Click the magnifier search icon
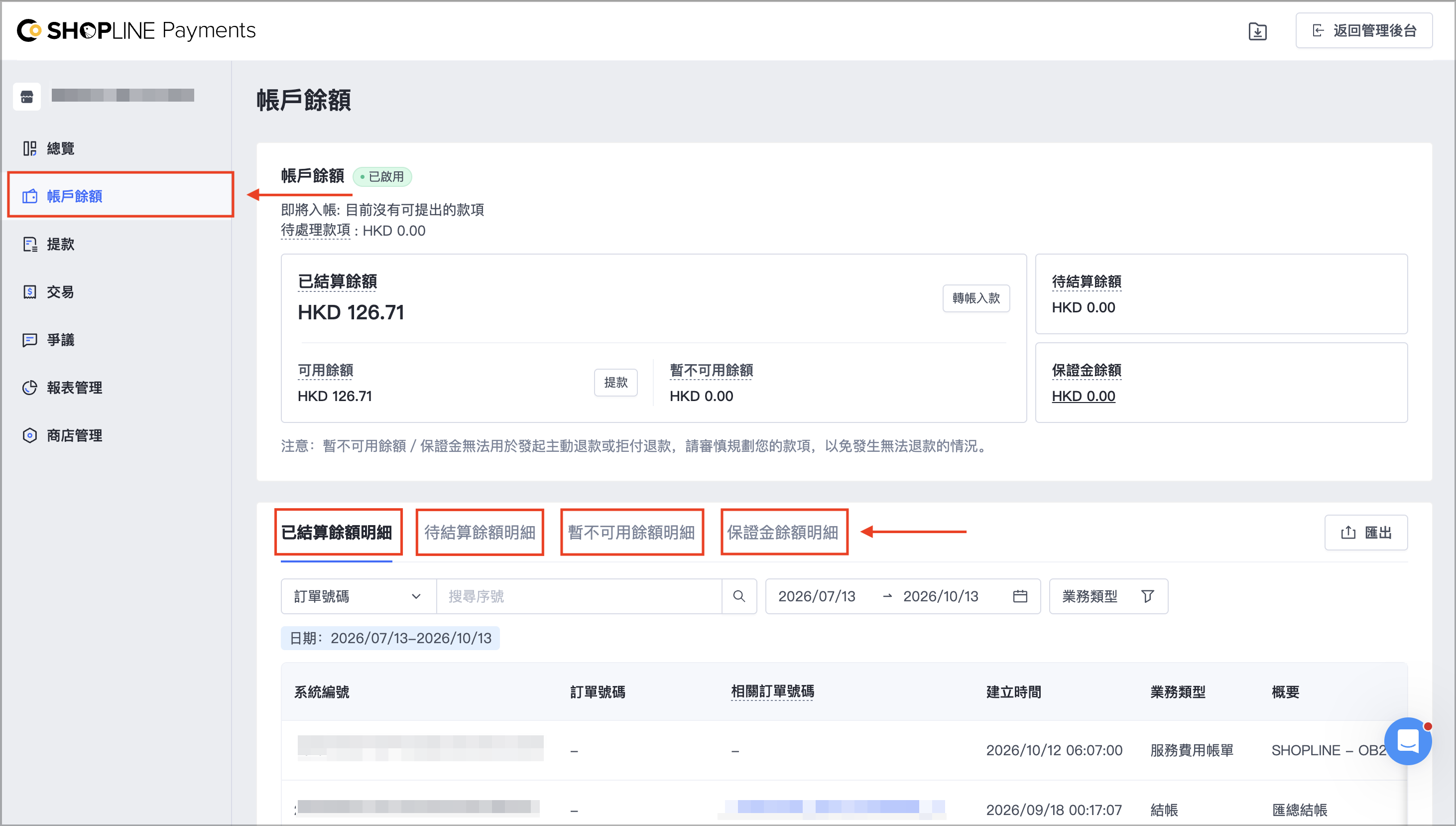Screen dimensions: 1456x826 (x=739, y=596)
